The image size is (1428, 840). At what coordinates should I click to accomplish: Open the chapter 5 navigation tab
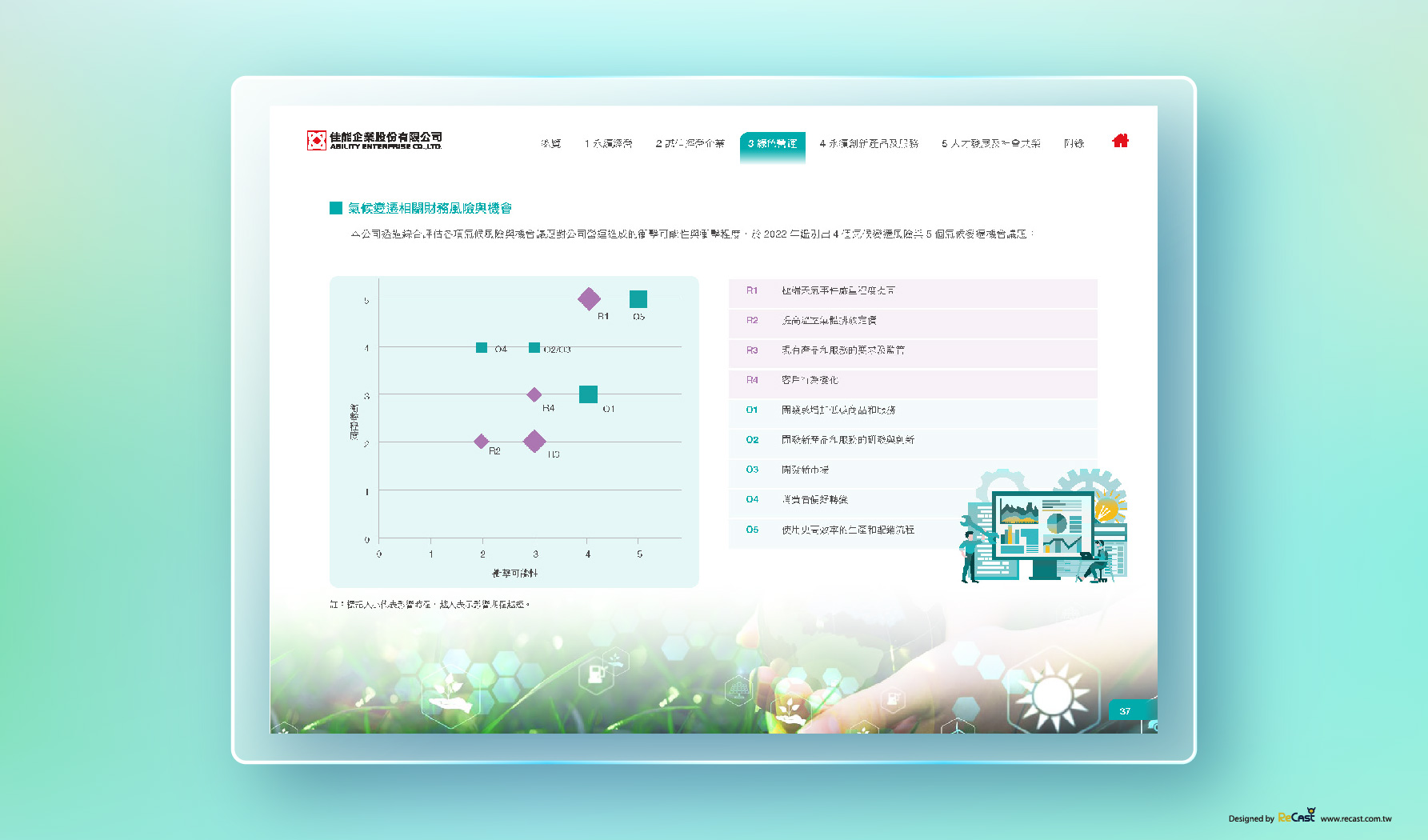point(991,144)
